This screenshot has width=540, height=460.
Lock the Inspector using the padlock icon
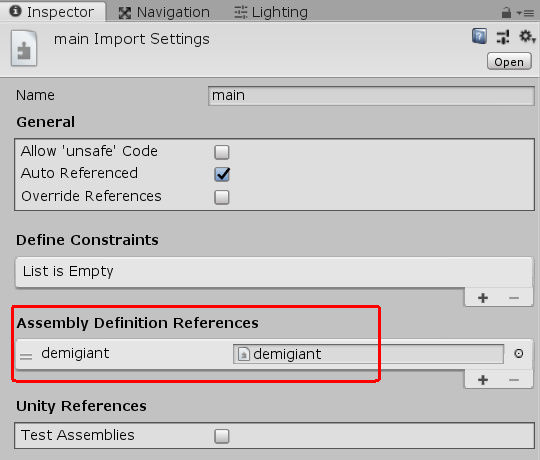pyautogui.click(x=506, y=13)
